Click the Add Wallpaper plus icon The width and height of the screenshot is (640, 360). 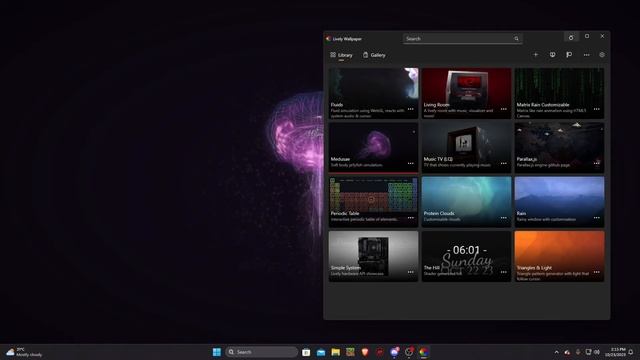pos(536,55)
